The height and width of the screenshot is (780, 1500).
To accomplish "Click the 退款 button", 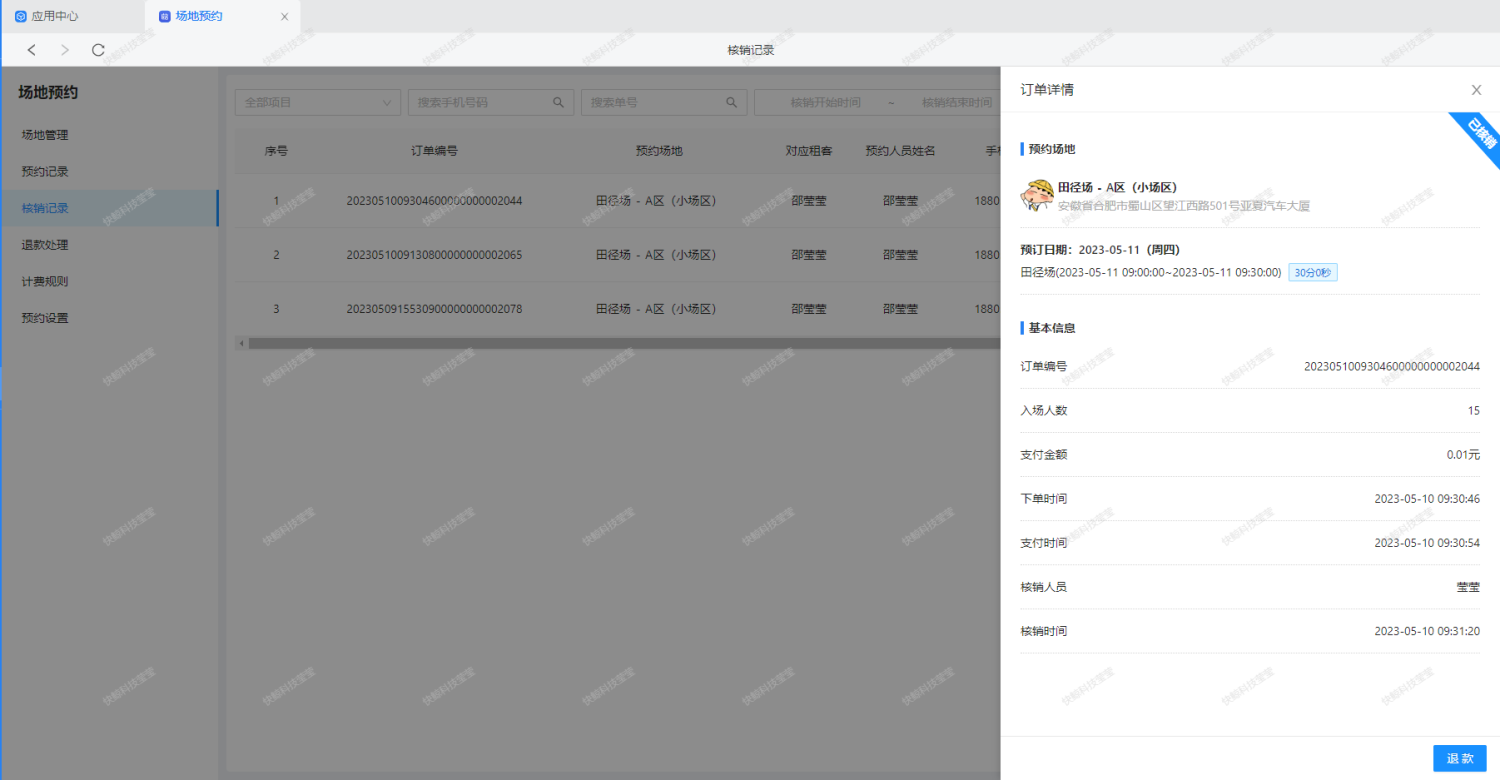I will (1460, 758).
